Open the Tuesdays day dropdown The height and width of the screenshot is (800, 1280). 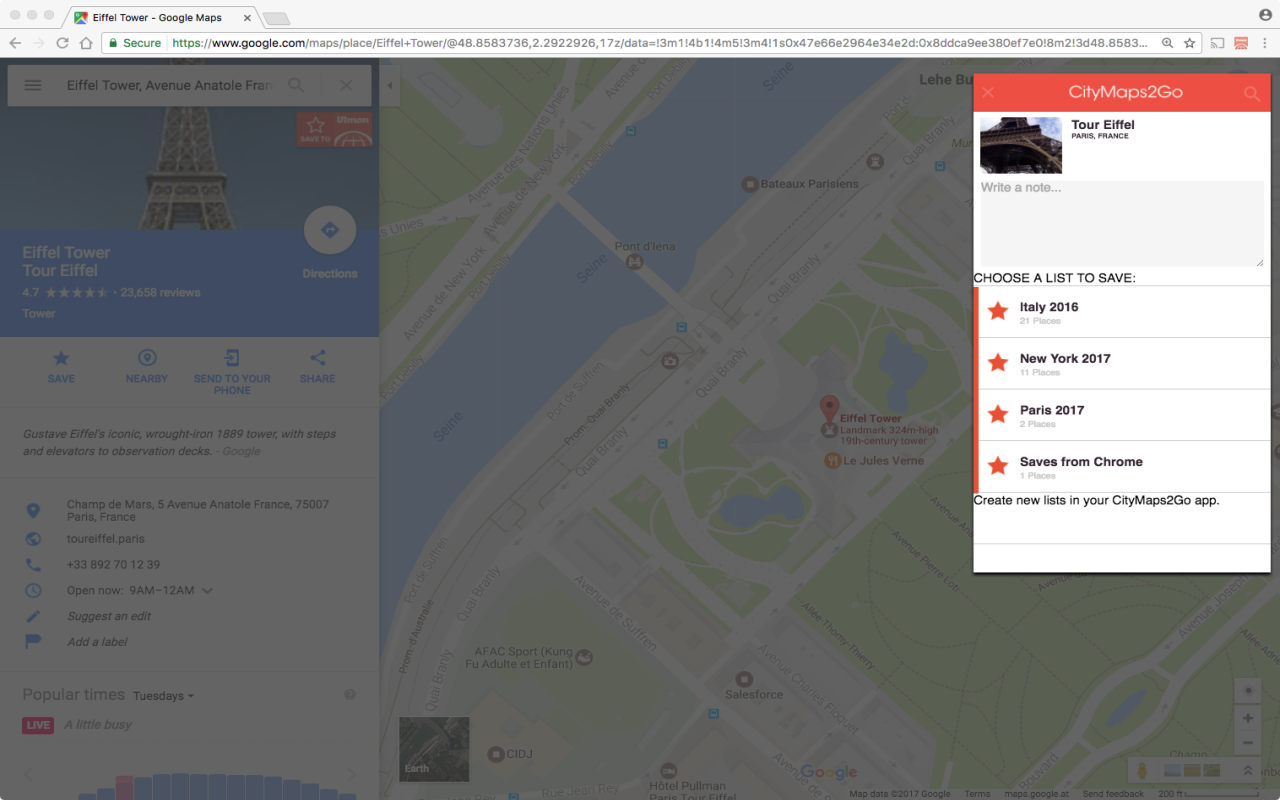click(x=163, y=696)
